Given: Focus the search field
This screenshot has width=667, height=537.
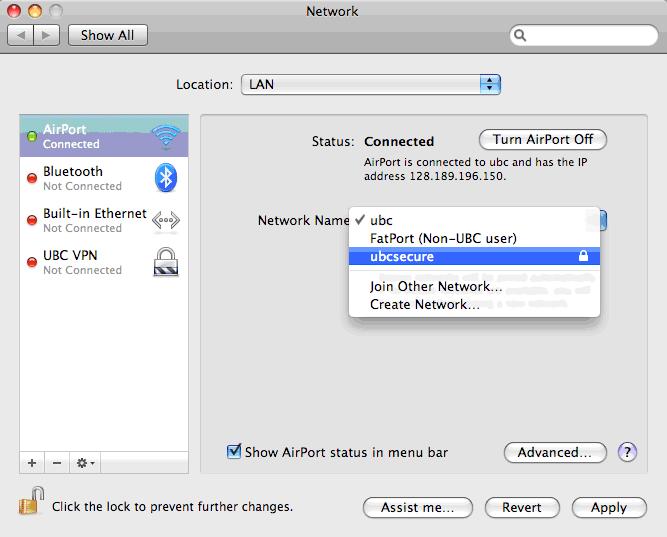Looking at the screenshot, I should point(584,35).
